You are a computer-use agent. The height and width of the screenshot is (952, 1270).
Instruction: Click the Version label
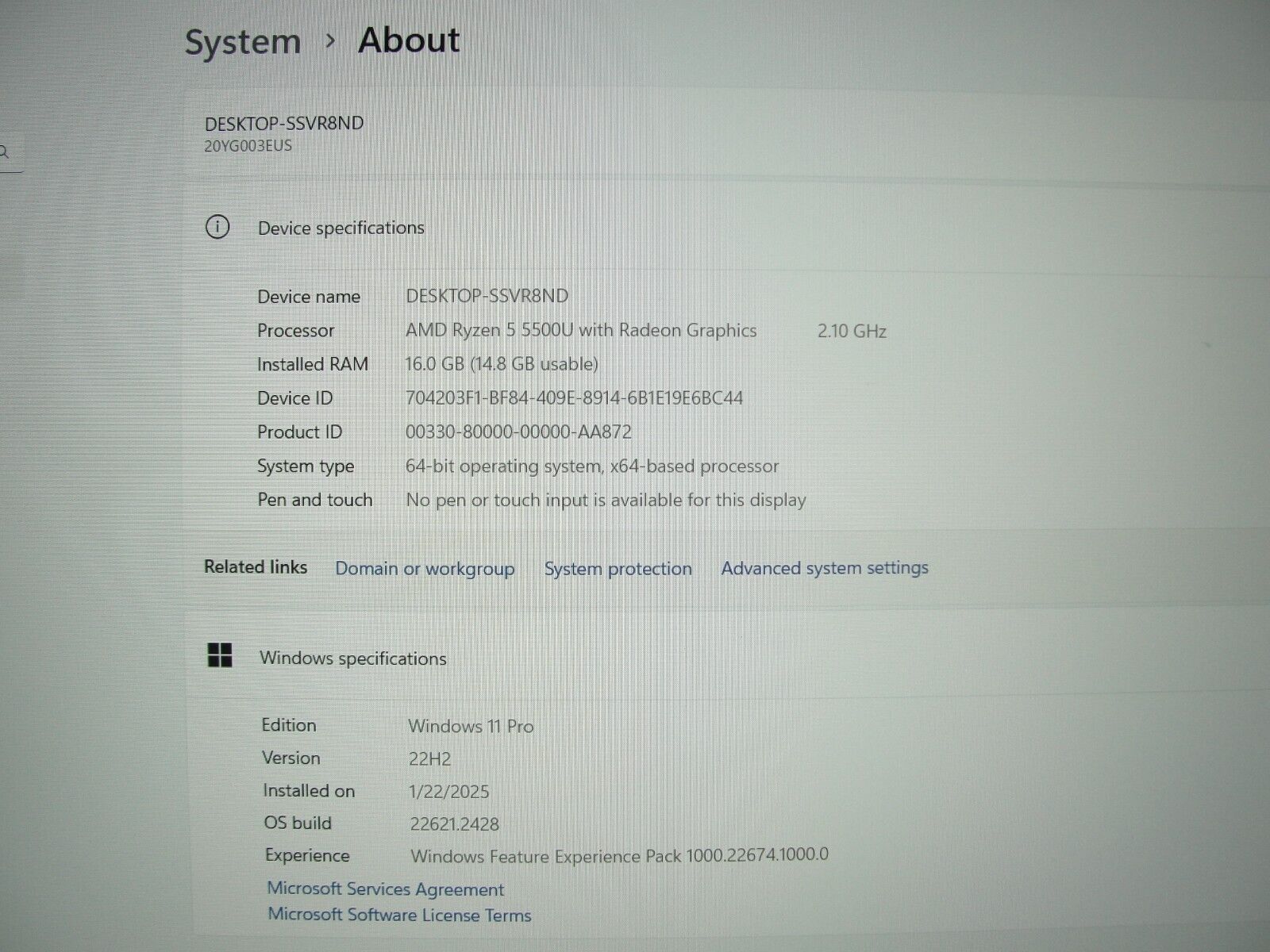291,758
